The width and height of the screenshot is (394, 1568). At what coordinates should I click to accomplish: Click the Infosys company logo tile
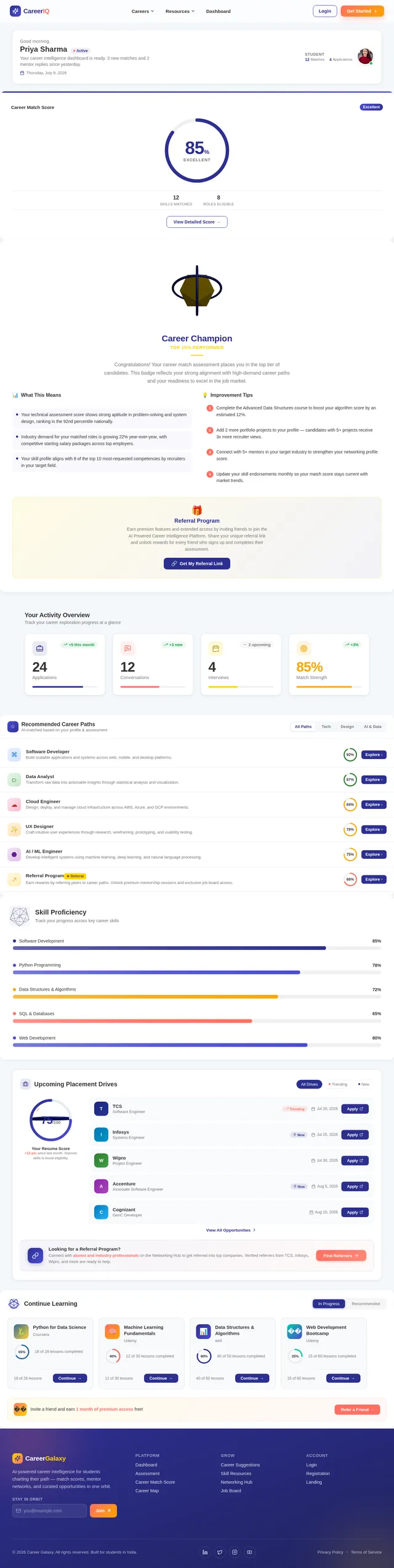pyautogui.click(x=101, y=1135)
